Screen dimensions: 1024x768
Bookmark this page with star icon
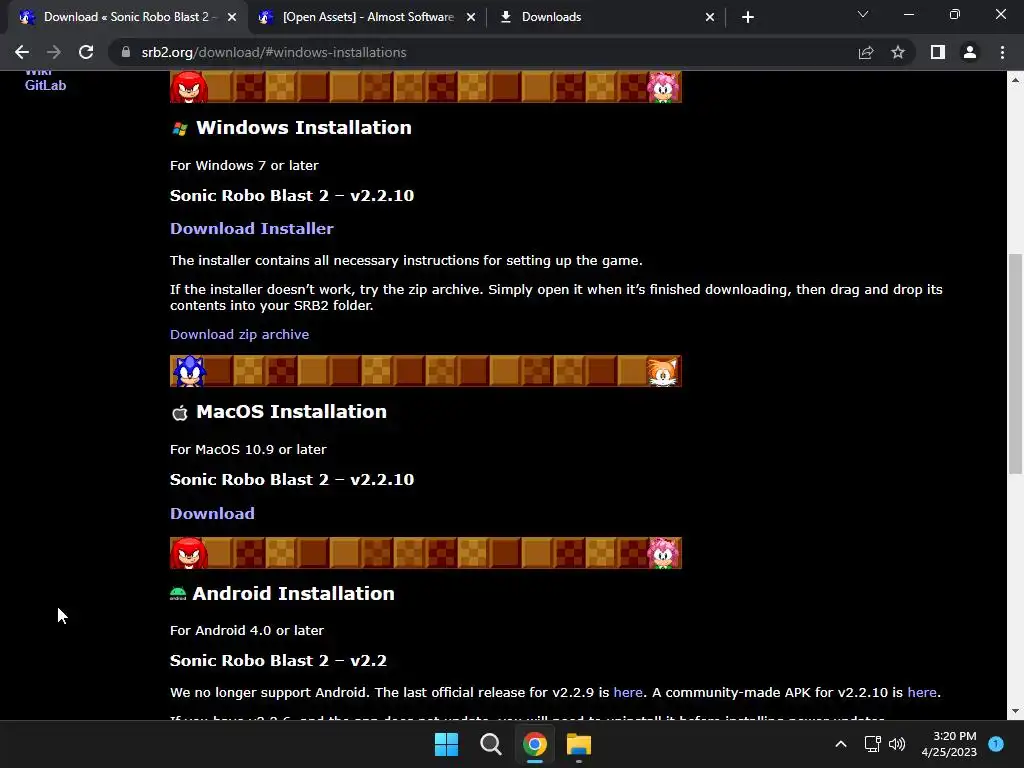coord(898,52)
